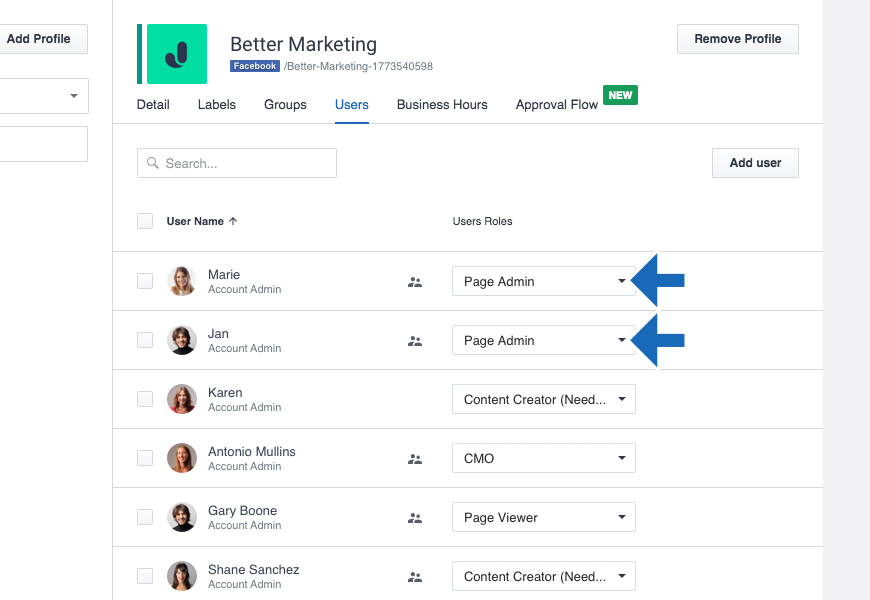The width and height of the screenshot is (870, 600).
Task: Open the Approval Flow tab
Action: (x=557, y=104)
